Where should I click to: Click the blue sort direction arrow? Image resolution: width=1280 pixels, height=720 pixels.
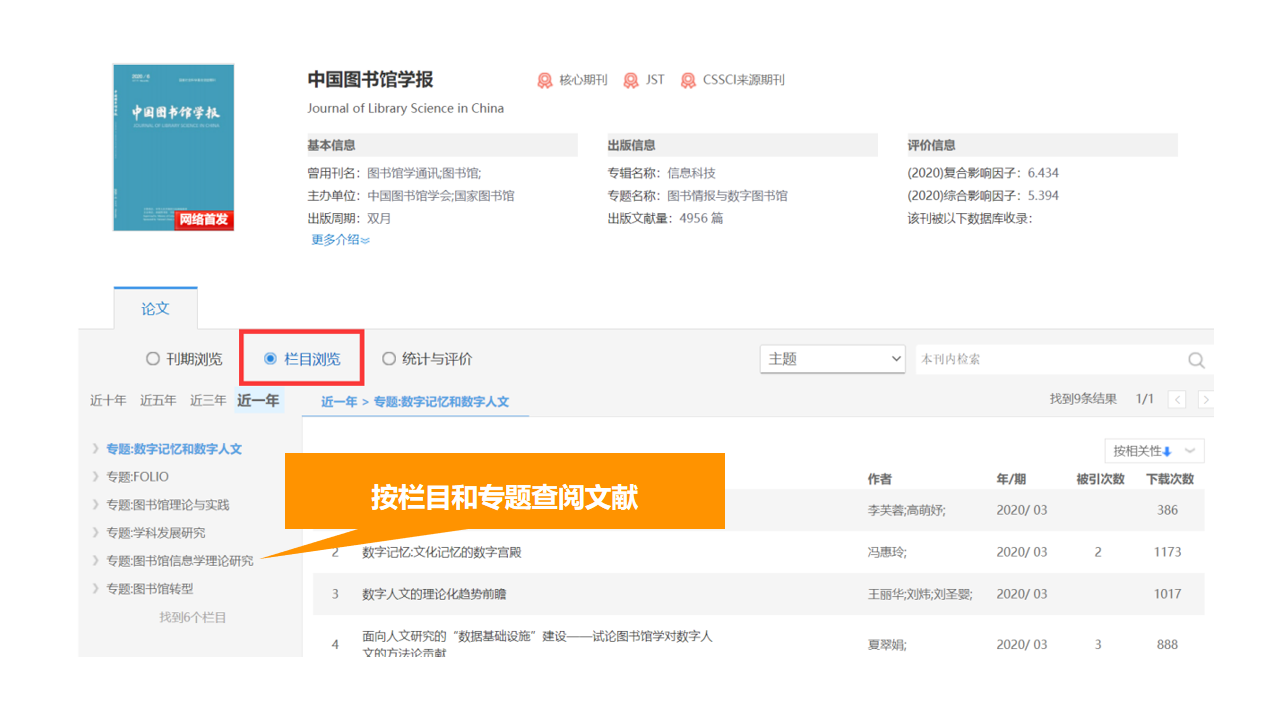click(x=1167, y=451)
